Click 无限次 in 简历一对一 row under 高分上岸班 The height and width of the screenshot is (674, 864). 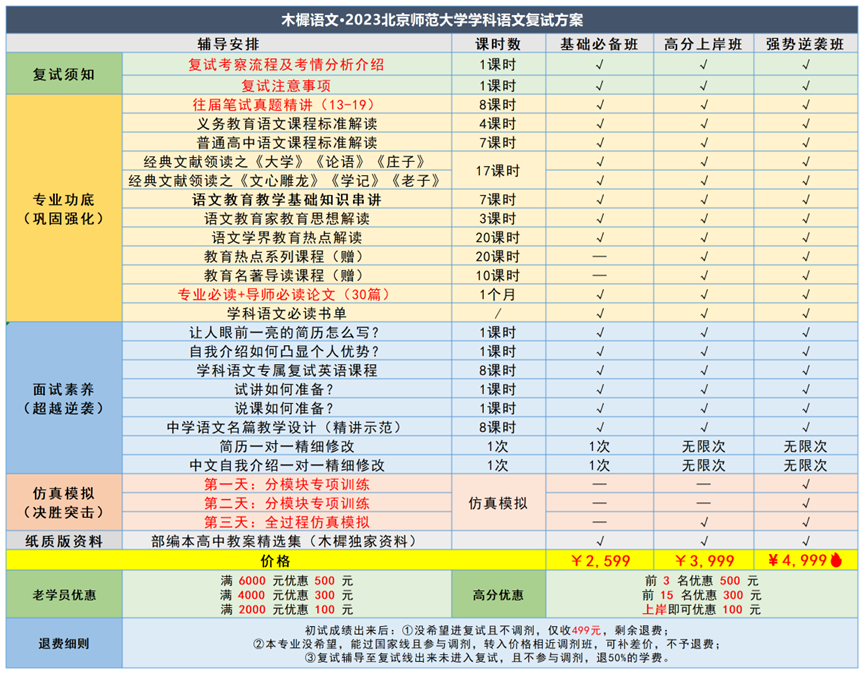click(x=704, y=446)
